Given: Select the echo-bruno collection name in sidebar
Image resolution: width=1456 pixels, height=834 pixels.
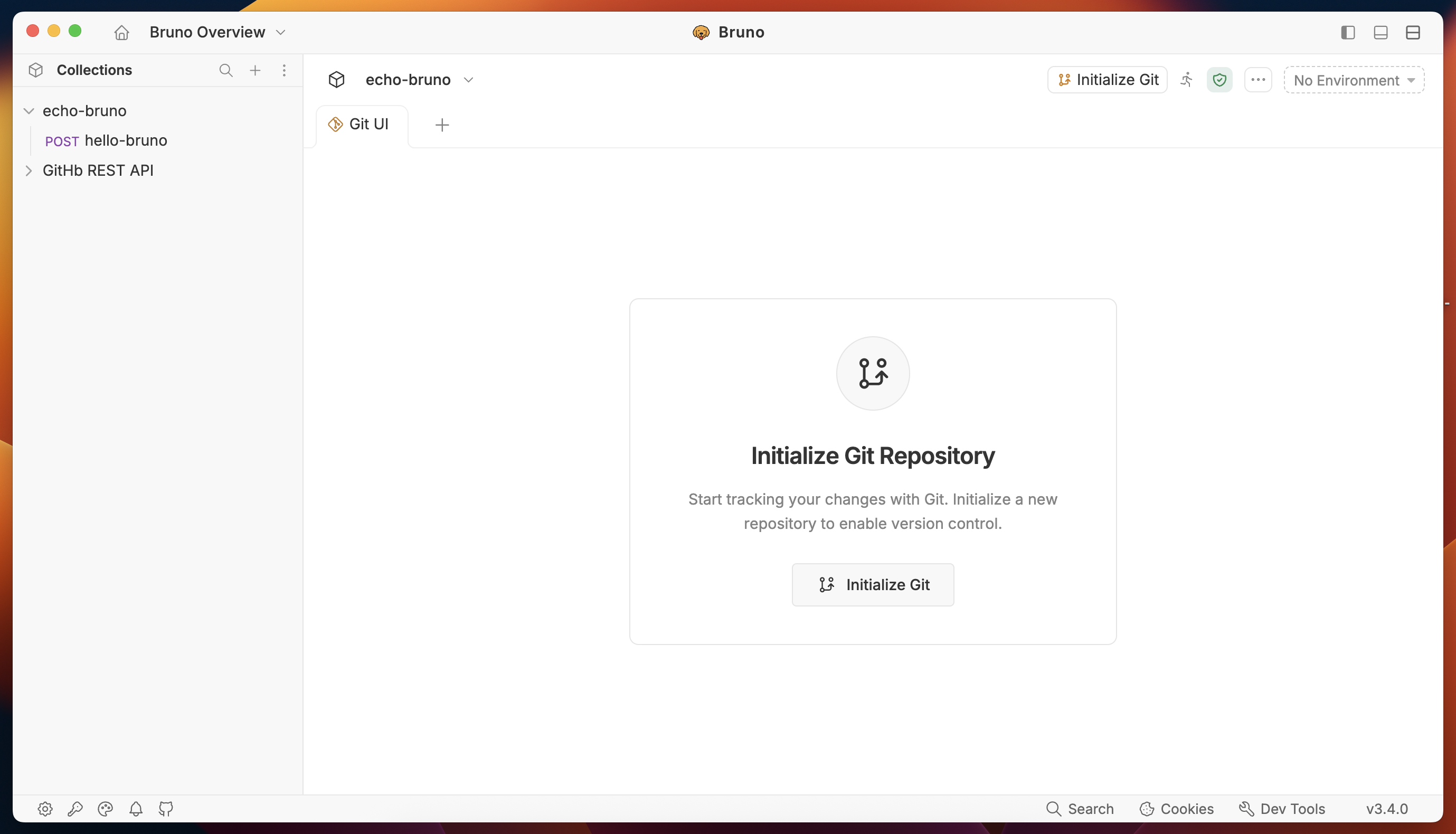Looking at the screenshot, I should [84, 110].
